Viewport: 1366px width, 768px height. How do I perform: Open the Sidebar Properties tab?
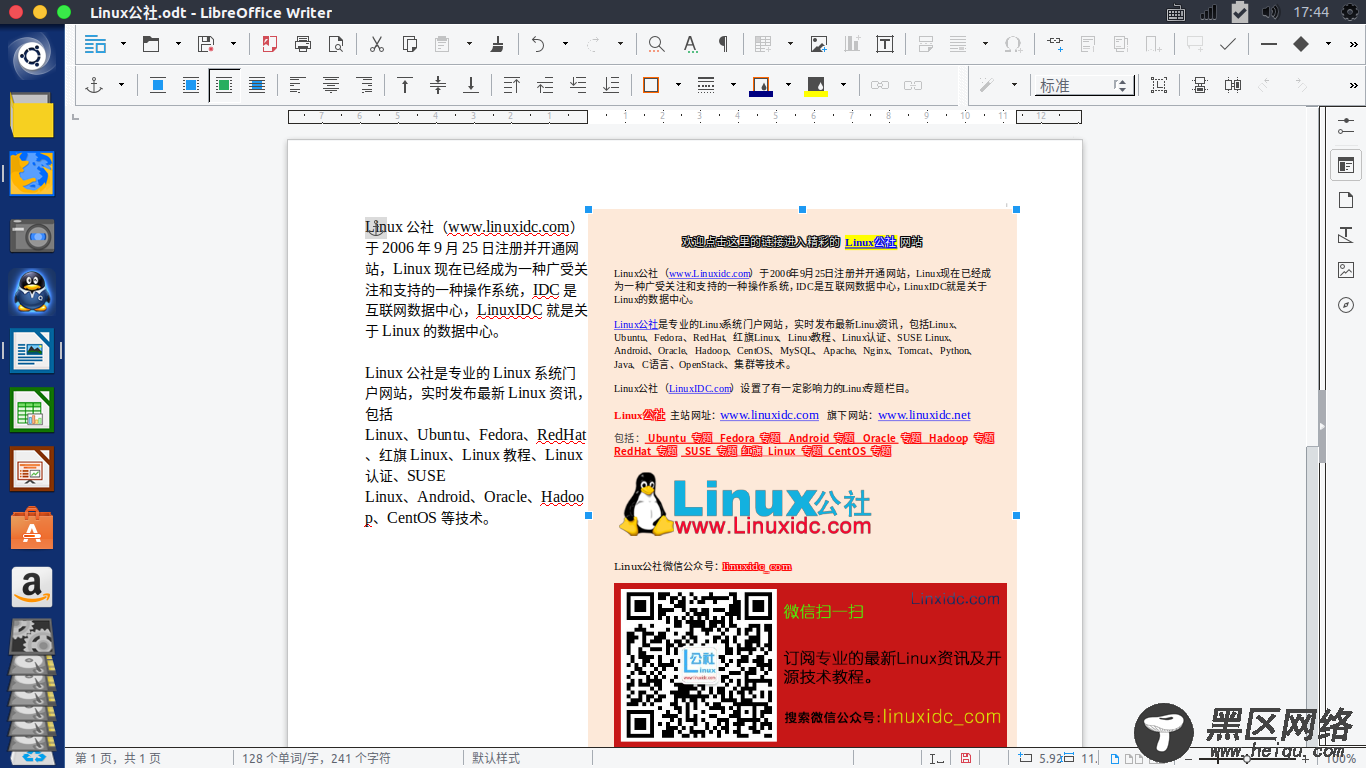coord(1346,165)
